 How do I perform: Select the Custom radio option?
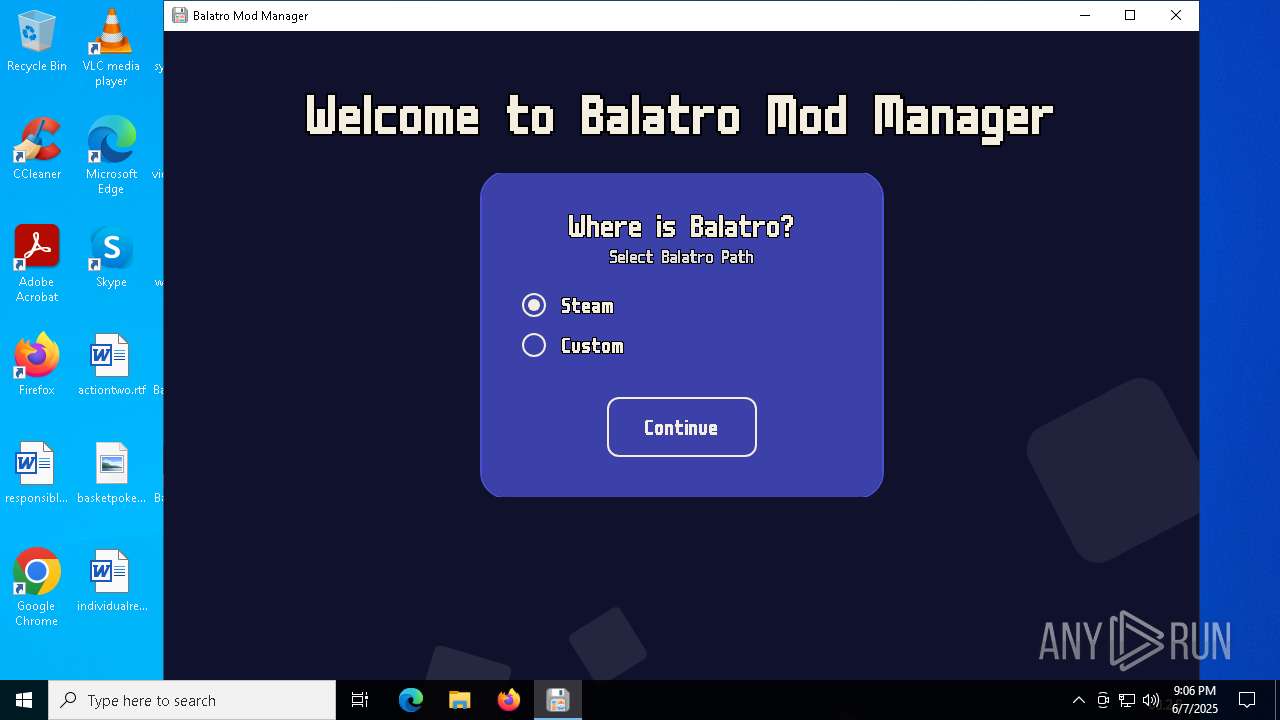[x=534, y=345]
